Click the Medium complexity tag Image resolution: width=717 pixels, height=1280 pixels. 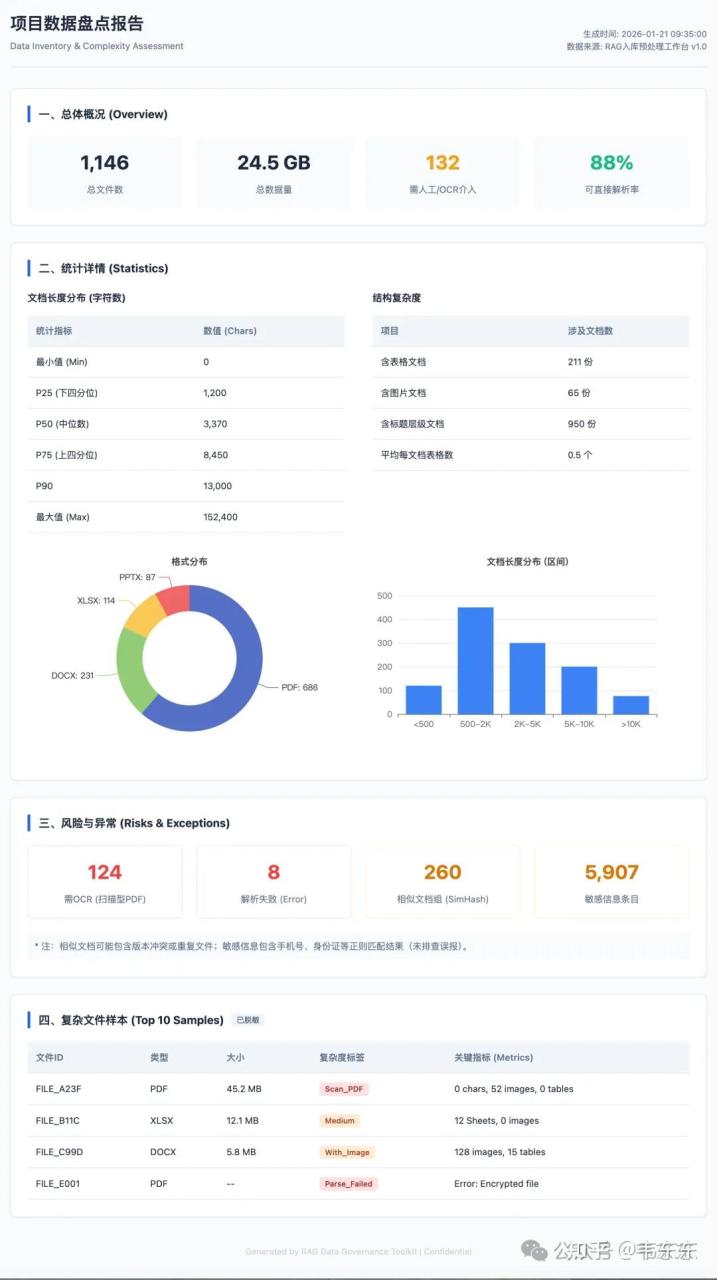pos(340,1121)
